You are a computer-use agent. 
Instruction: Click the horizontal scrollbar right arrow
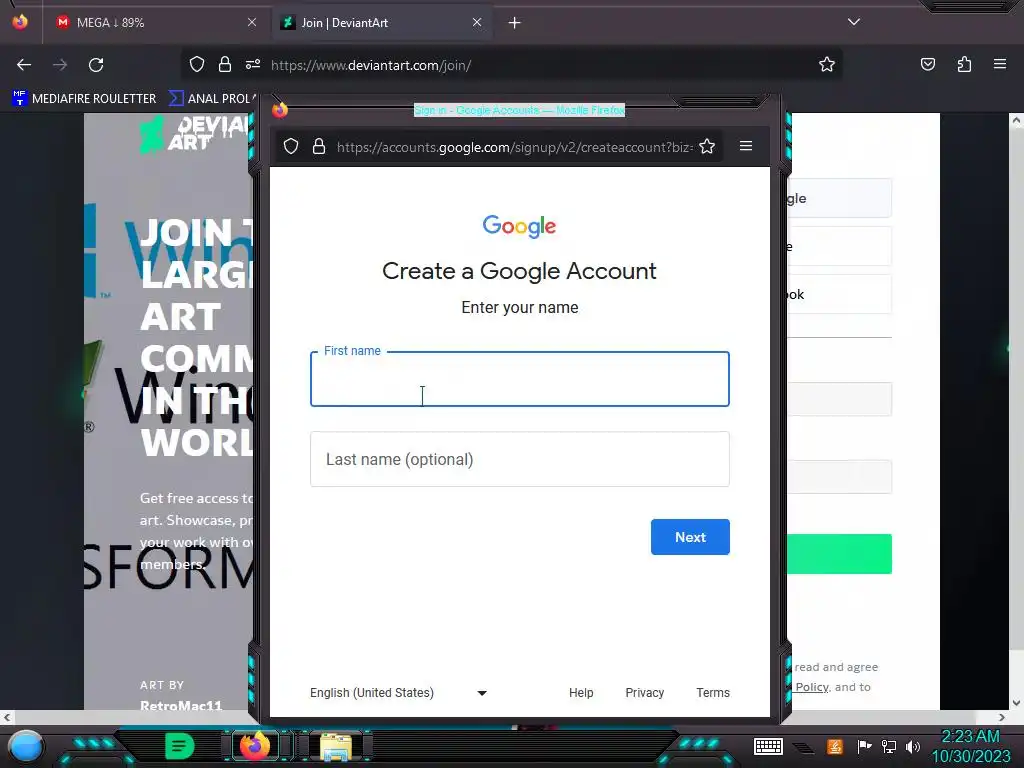pyautogui.click(x=1002, y=718)
